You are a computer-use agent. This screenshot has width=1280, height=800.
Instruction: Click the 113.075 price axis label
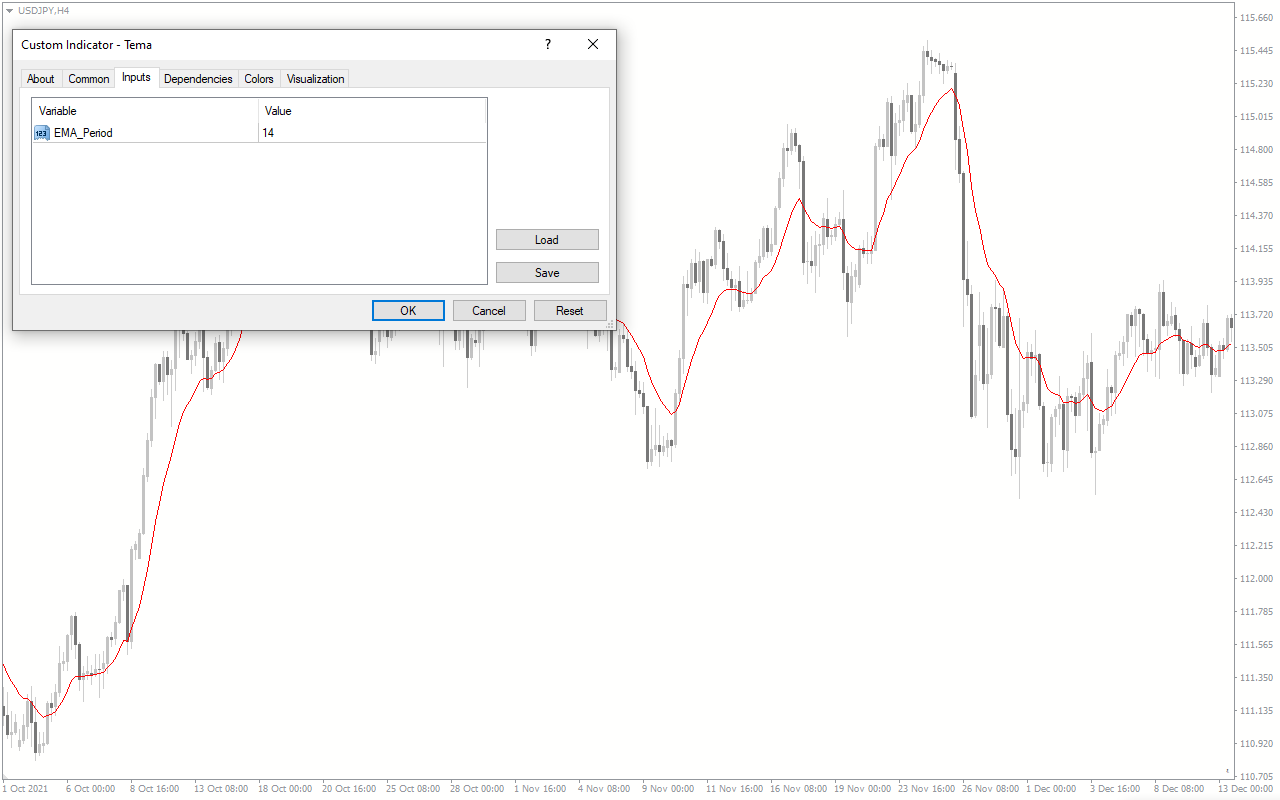[1254, 414]
